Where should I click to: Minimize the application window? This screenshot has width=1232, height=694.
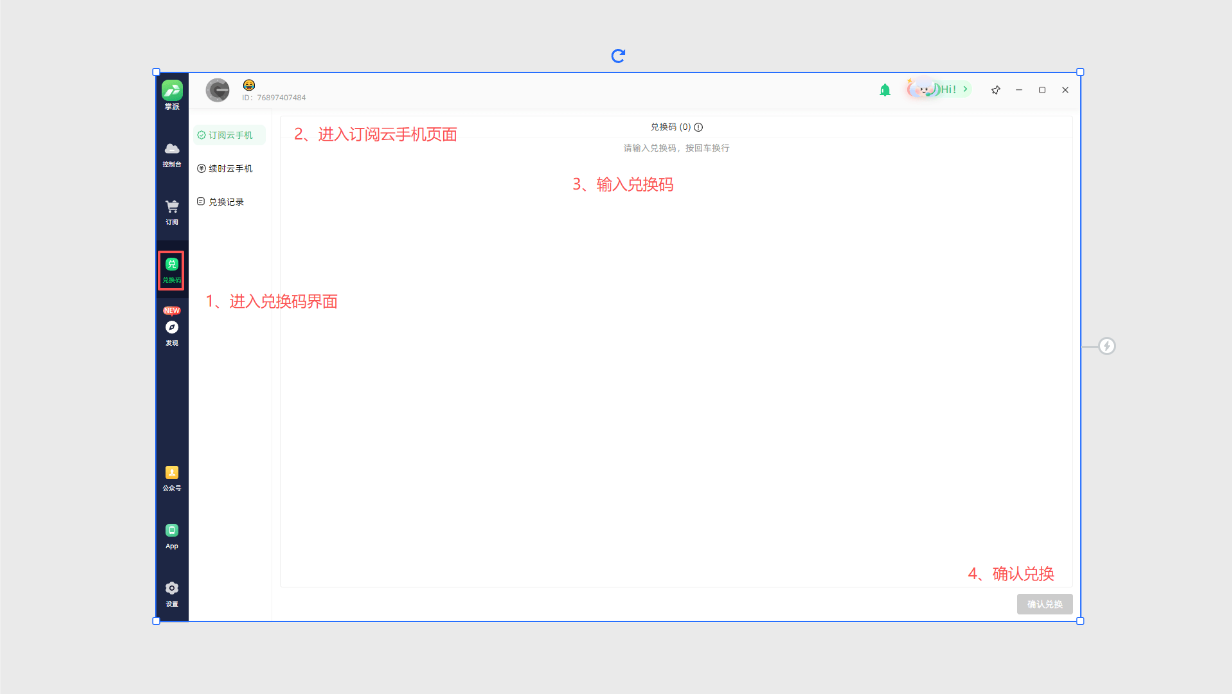1019,90
